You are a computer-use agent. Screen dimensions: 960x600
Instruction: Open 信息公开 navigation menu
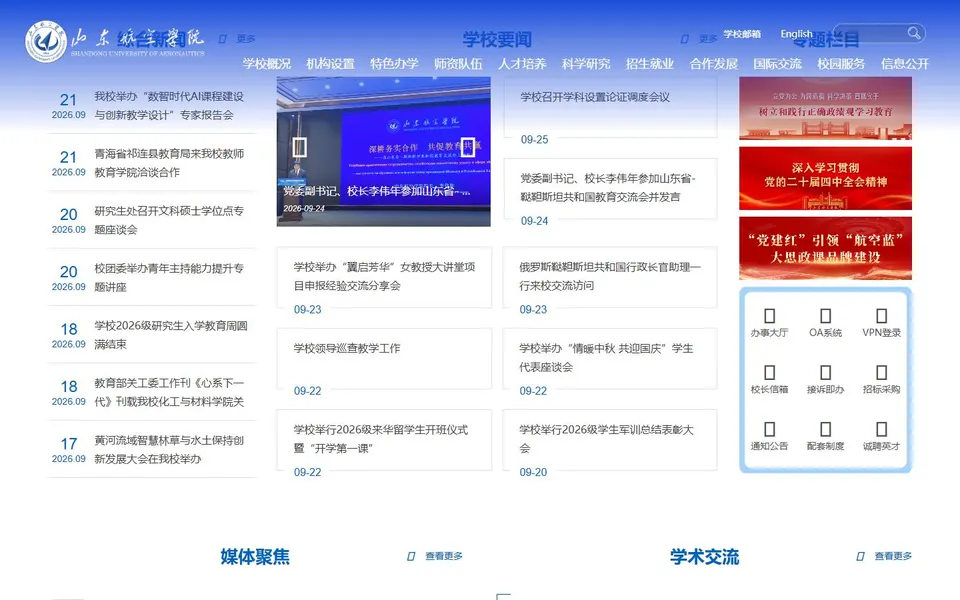click(905, 64)
